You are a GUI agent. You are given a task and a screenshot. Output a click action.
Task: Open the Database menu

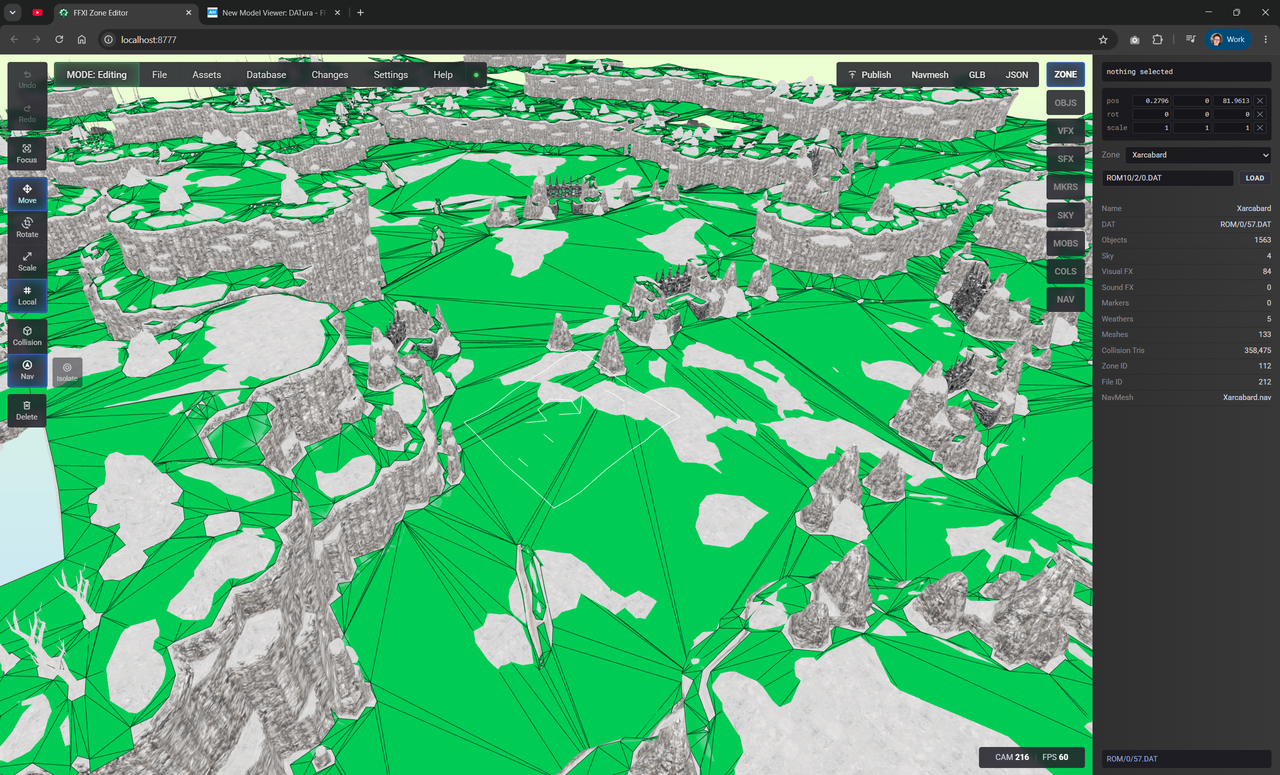(x=266, y=75)
